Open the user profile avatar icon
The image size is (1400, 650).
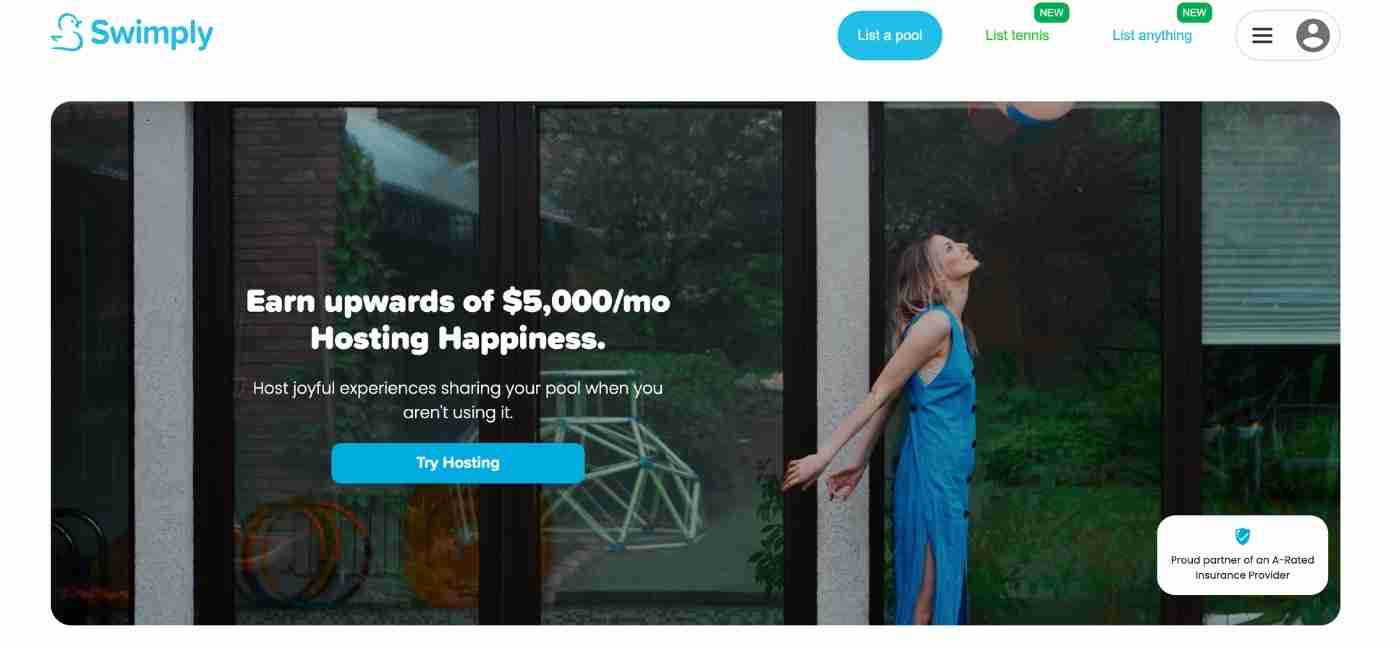[1313, 36]
